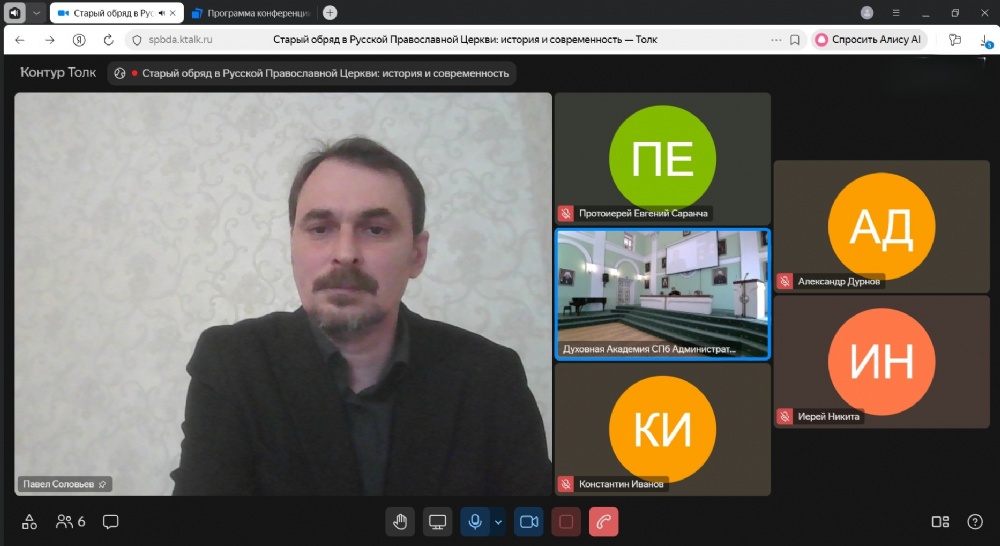
Task: Start screen sharing with the monitor icon
Action: 438,522
